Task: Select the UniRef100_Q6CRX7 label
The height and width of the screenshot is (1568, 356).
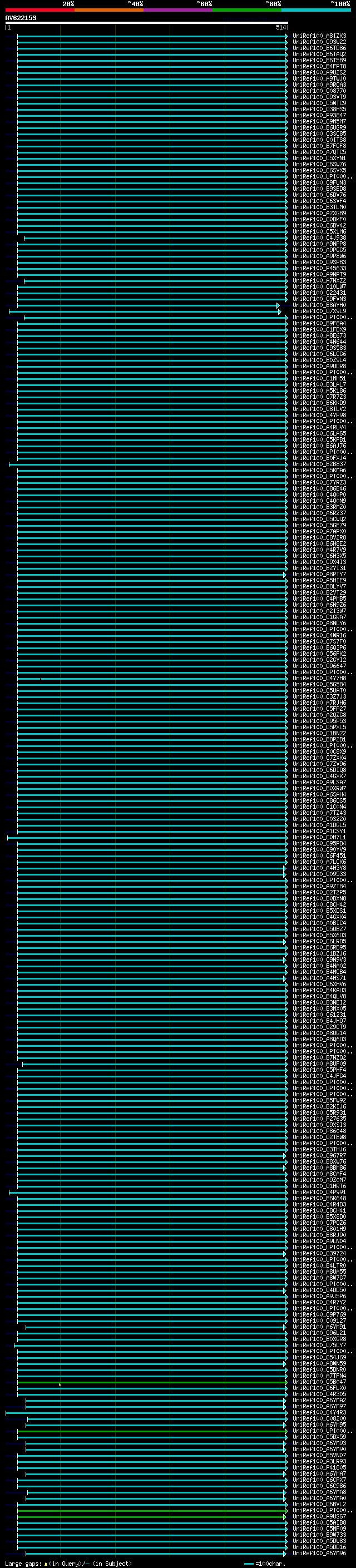Action: (319, 1480)
